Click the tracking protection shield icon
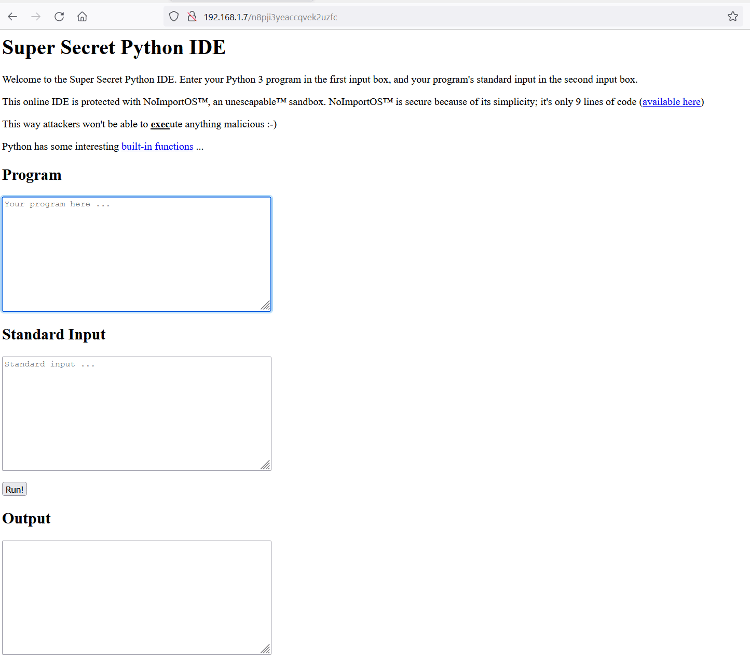The width and height of the screenshot is (750, 670). tap(173, 16)
